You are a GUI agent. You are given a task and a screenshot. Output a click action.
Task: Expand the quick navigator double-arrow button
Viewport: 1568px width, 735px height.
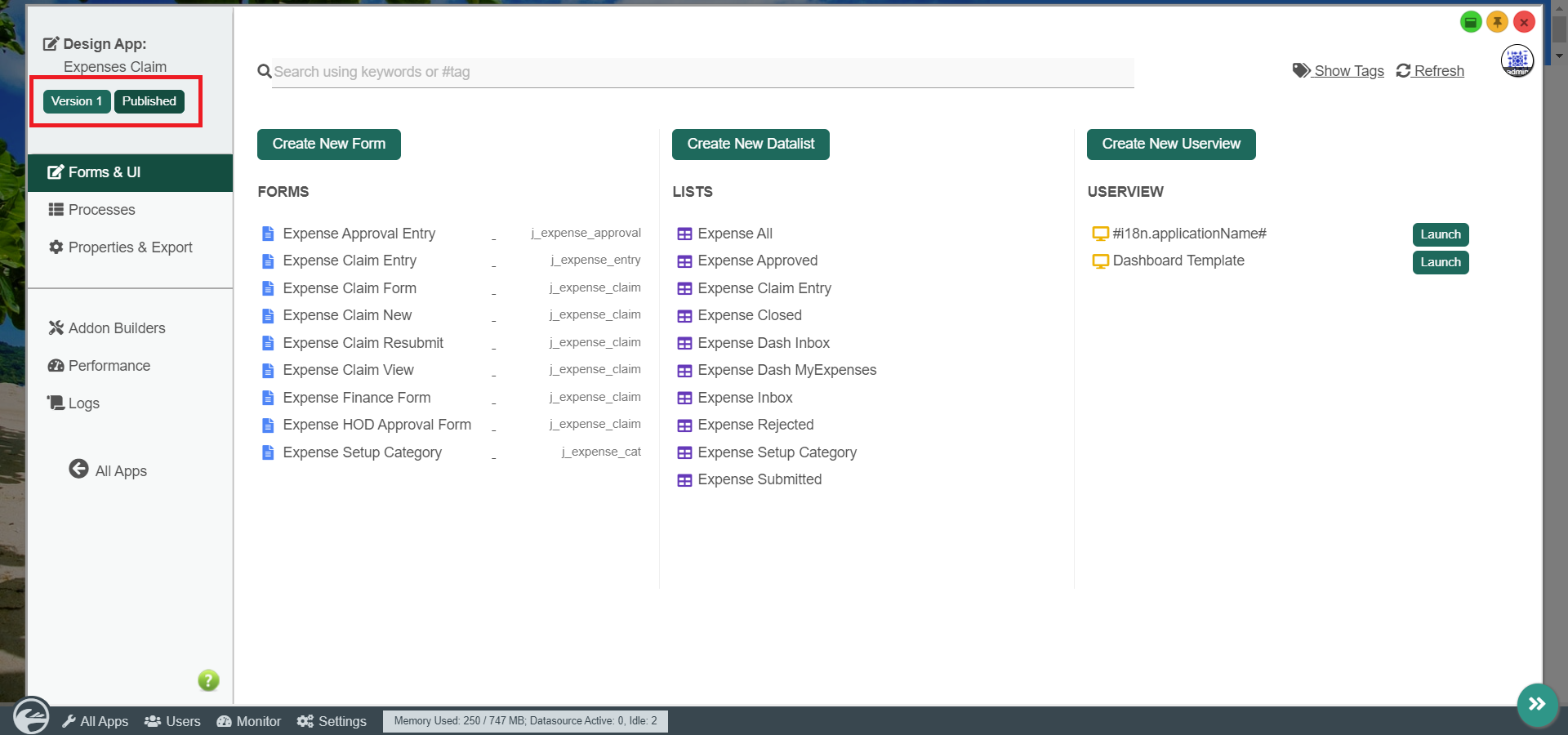[x=1537, y=704]
